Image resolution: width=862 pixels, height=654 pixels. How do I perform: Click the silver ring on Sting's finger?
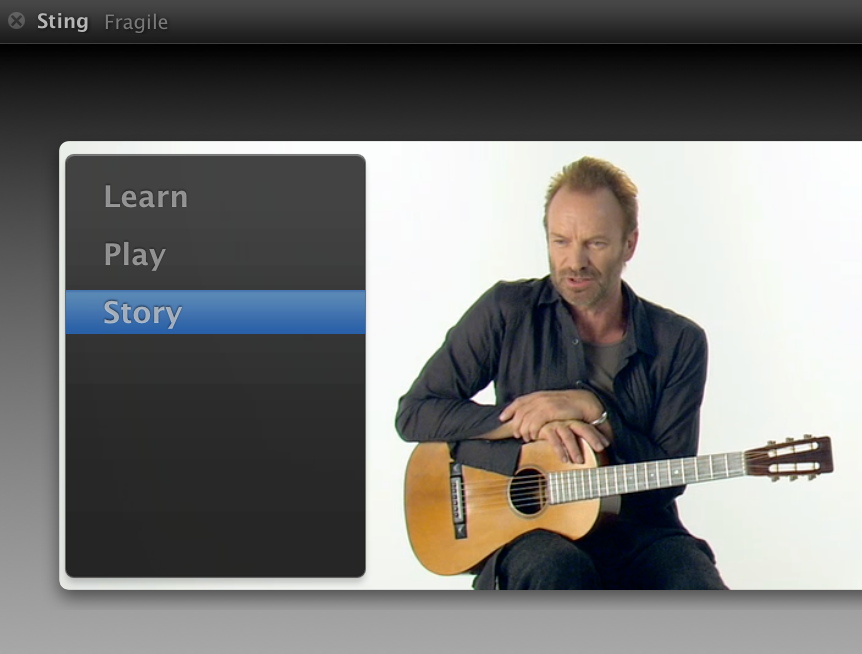599,419
